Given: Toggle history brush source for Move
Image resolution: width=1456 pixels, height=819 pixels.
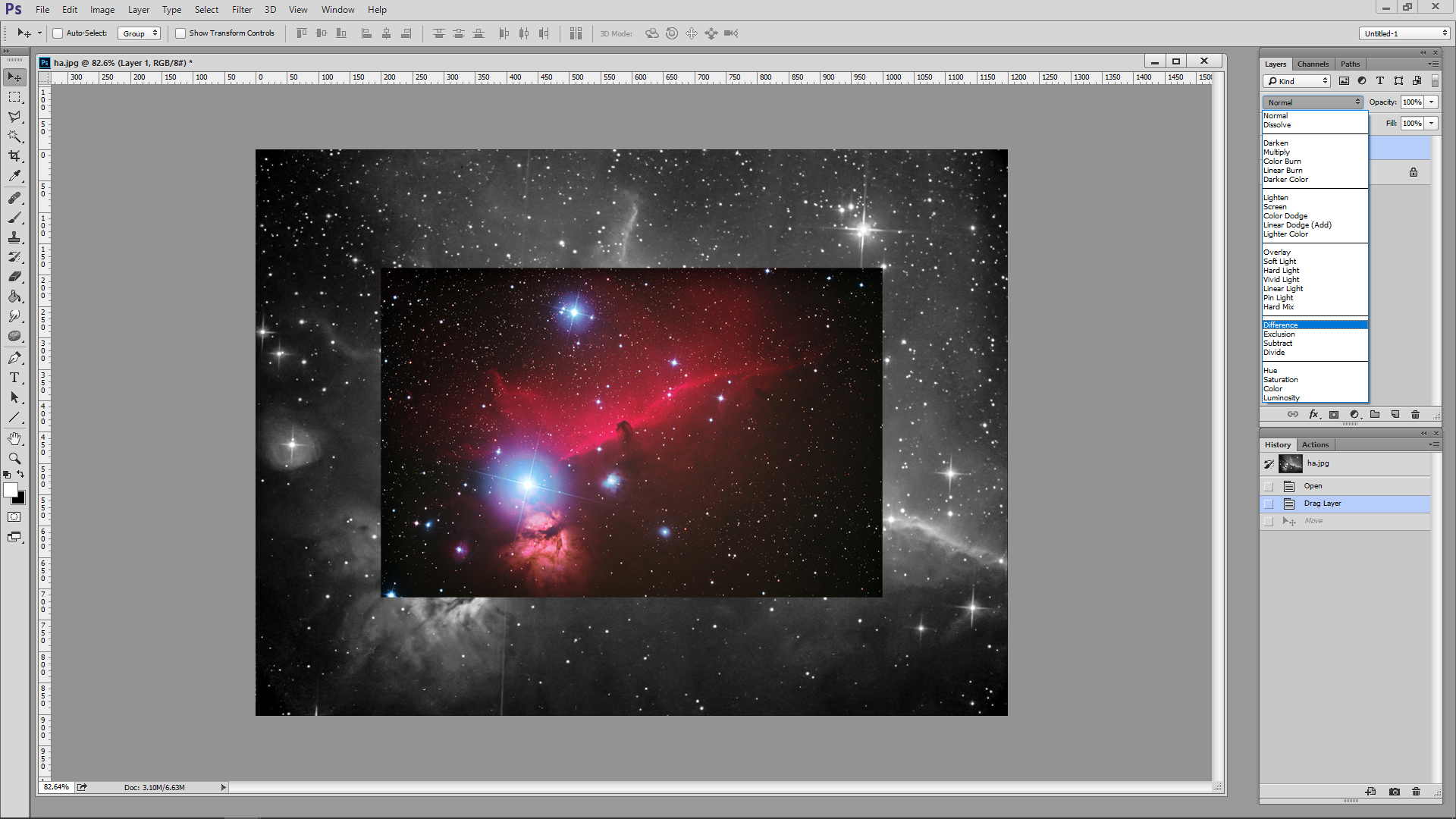Looking at the screenshot, I should tap(1269, 521).
